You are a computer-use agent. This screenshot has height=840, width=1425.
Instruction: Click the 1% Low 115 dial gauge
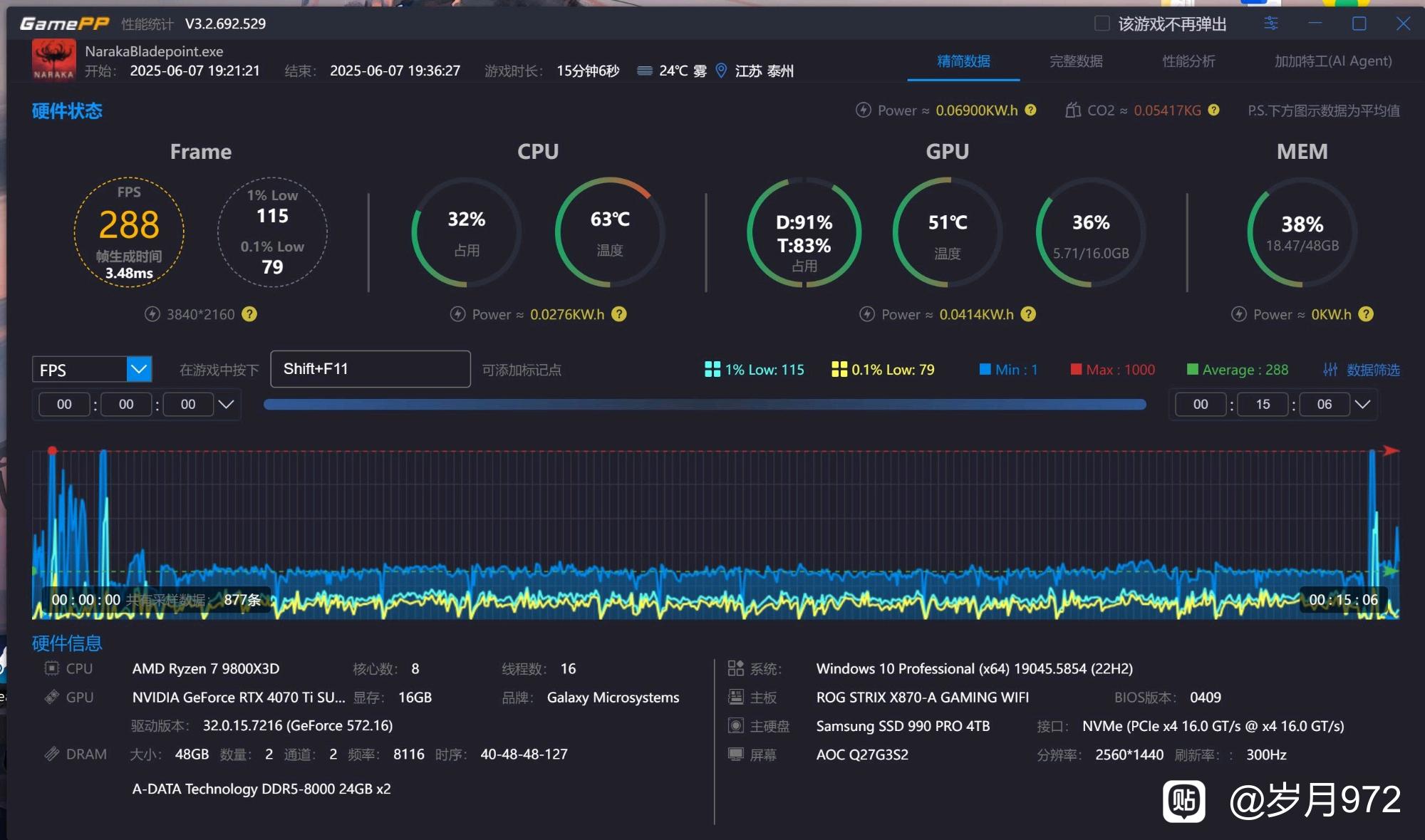pyautogui.click(x=272, y=232)
